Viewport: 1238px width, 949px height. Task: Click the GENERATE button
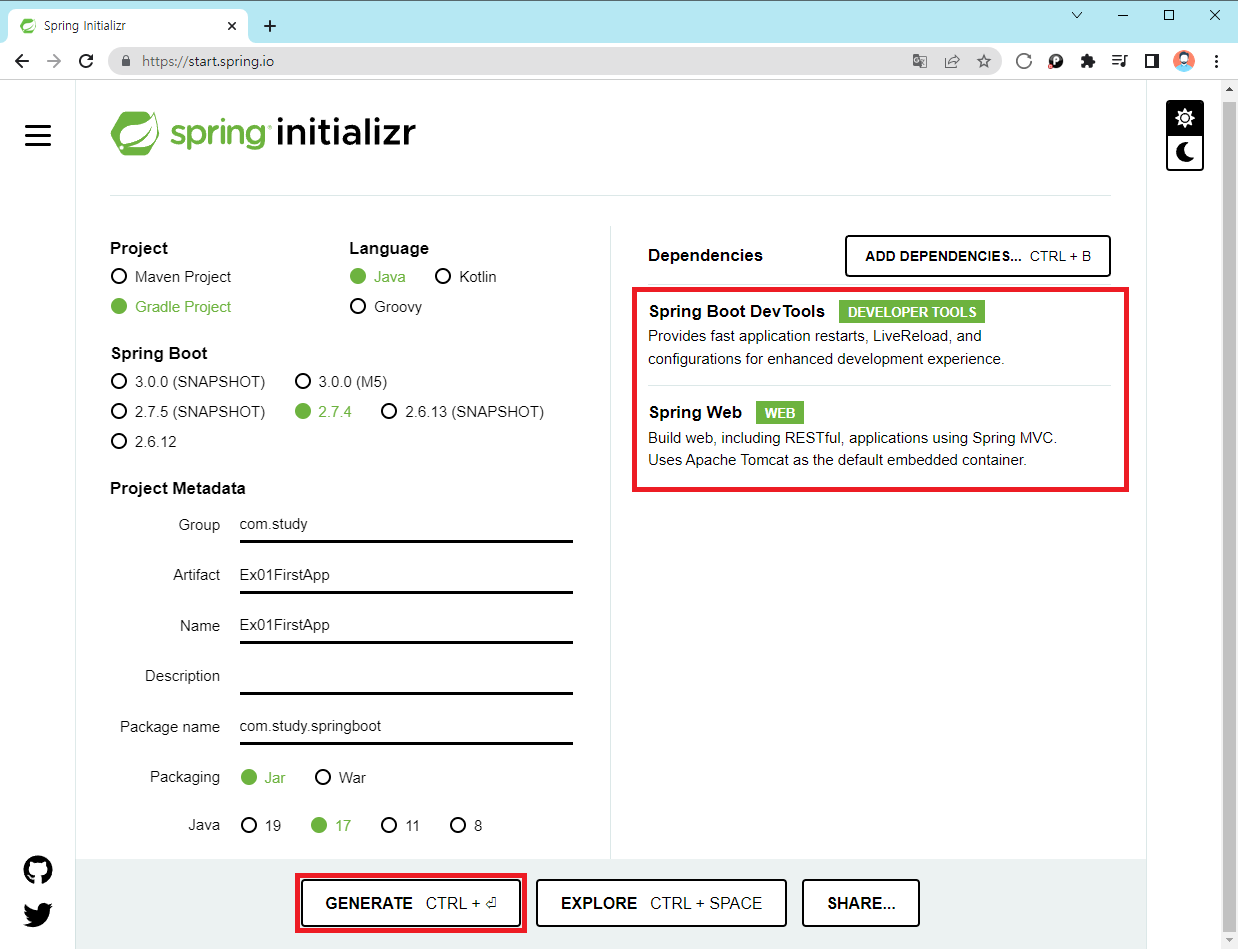pyautogui.click(x=411, y=903)
